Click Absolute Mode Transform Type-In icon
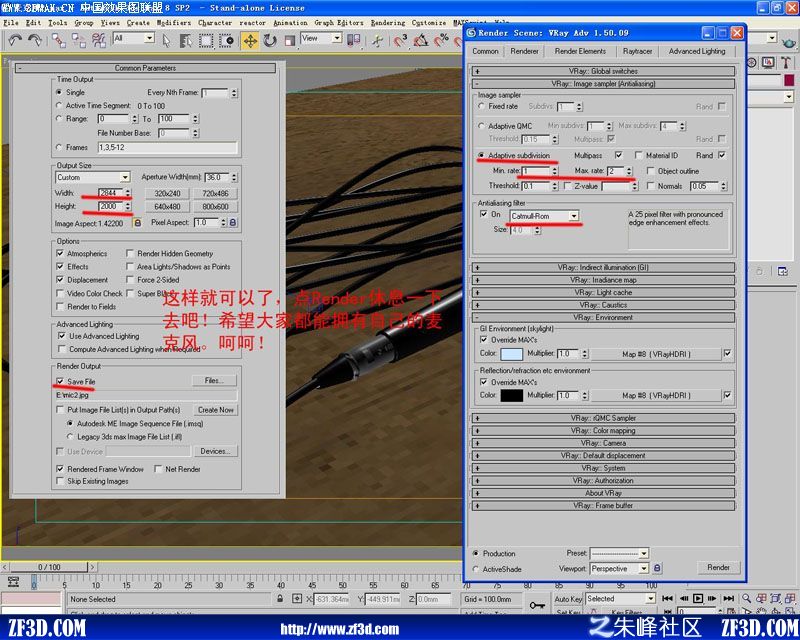Screen dimensions: 800x640 (296, 599)
